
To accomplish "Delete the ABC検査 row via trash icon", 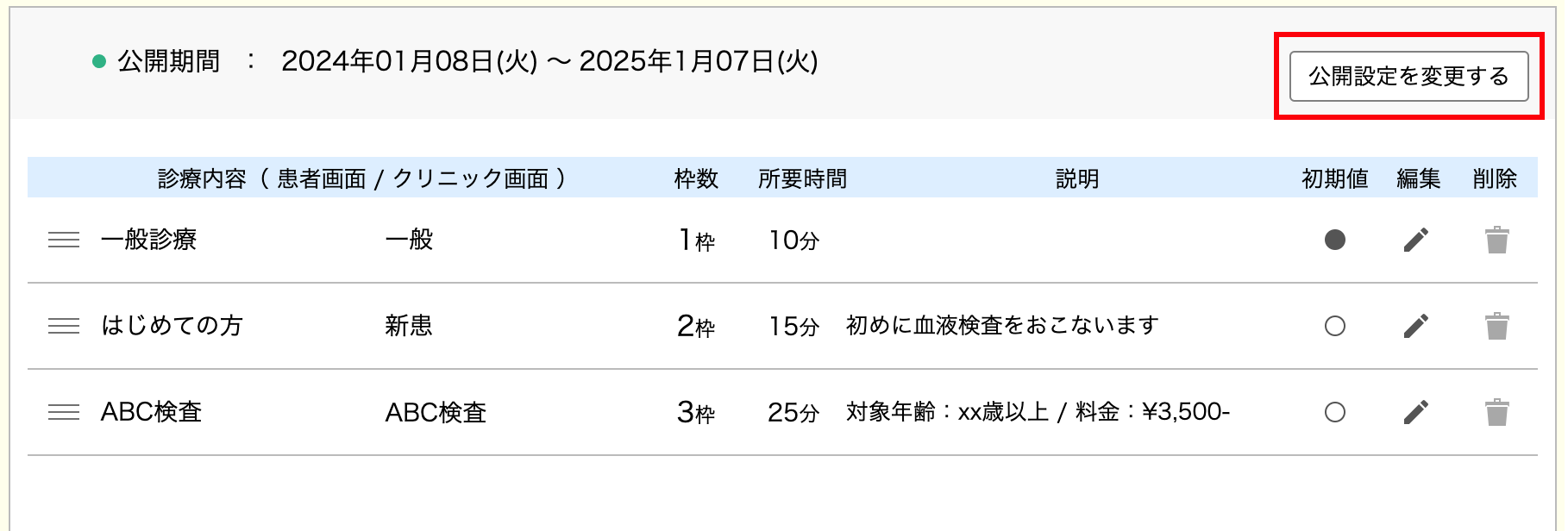I will (x=1496, y=412).
